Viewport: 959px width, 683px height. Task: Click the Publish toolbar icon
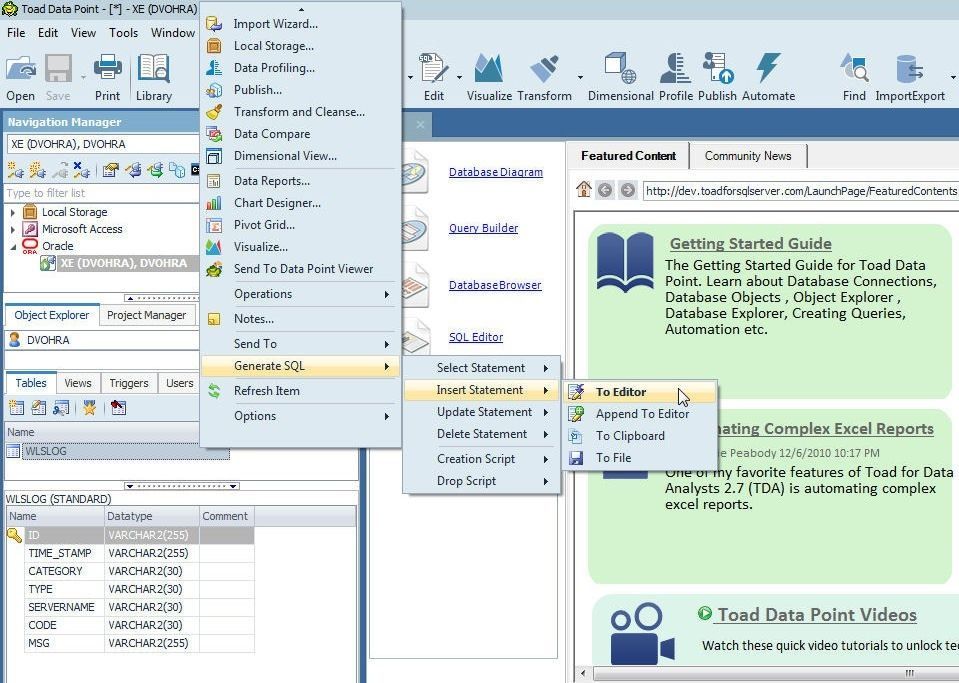[717, 68]
